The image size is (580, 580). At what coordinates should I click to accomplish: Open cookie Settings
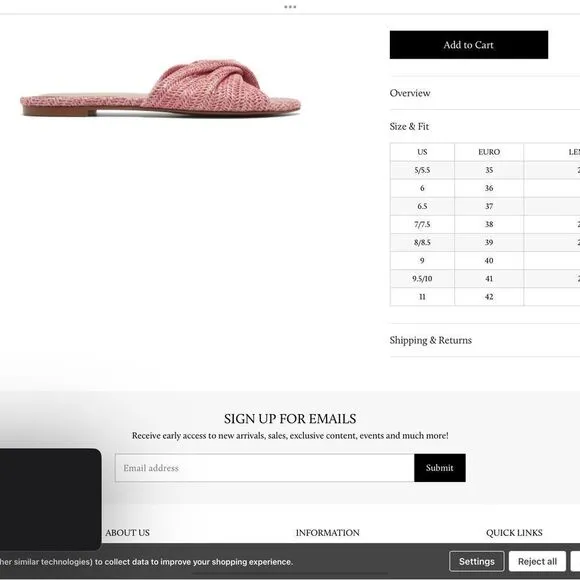(x=477, y=562)
